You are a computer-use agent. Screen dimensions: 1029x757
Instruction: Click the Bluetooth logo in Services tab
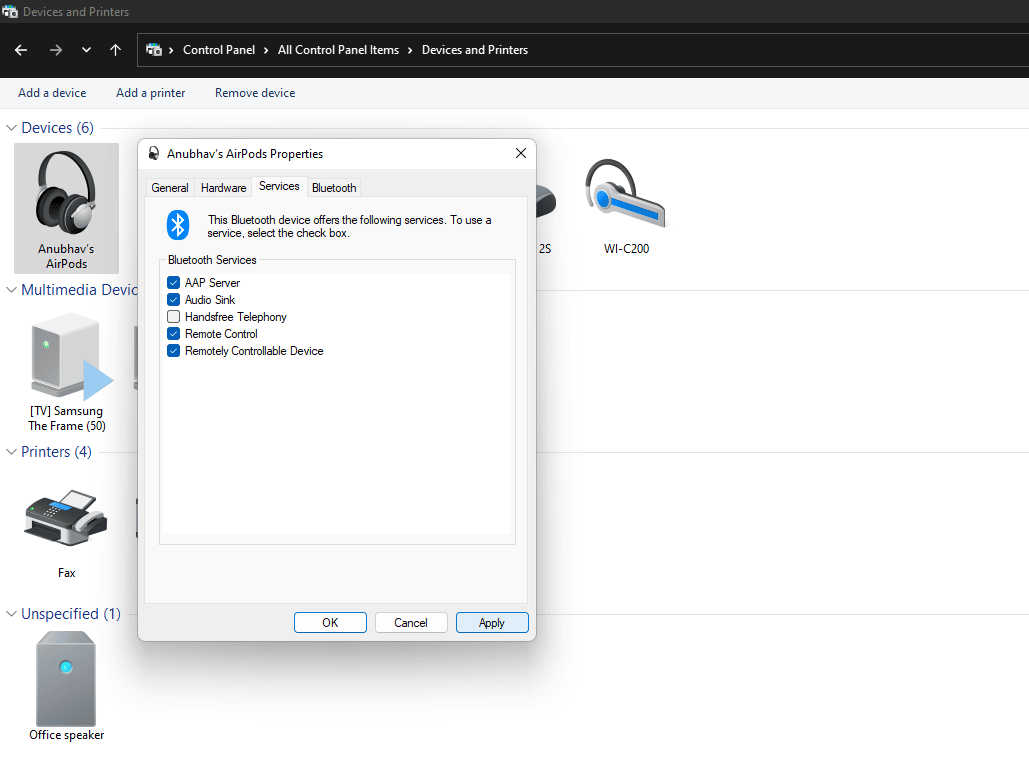coord(178,225)
